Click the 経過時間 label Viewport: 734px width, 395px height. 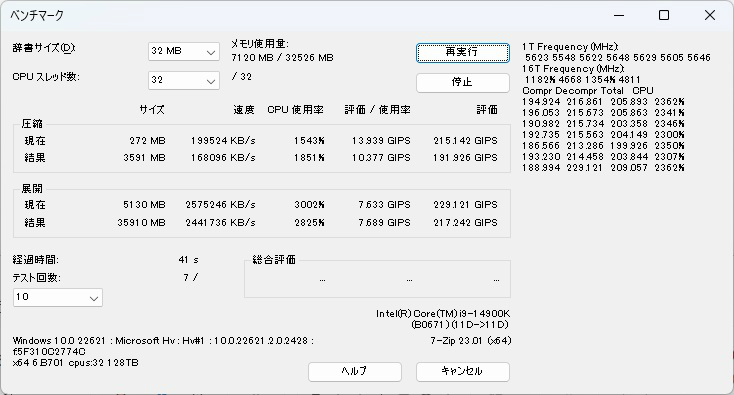pyautogui.click(x=36, y=260)
